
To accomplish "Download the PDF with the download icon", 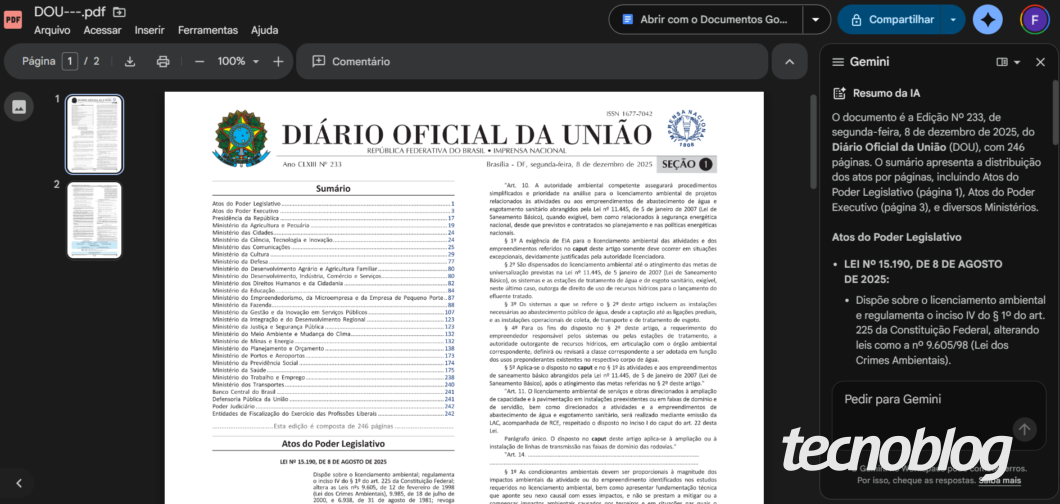I will (130, 61).
